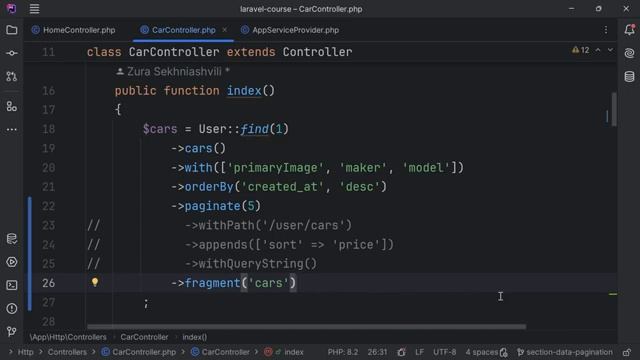Viewport: 640px width, 360px height.
Task: Click the lightbulb quick-fix icon on line 26
Action: 95,282
